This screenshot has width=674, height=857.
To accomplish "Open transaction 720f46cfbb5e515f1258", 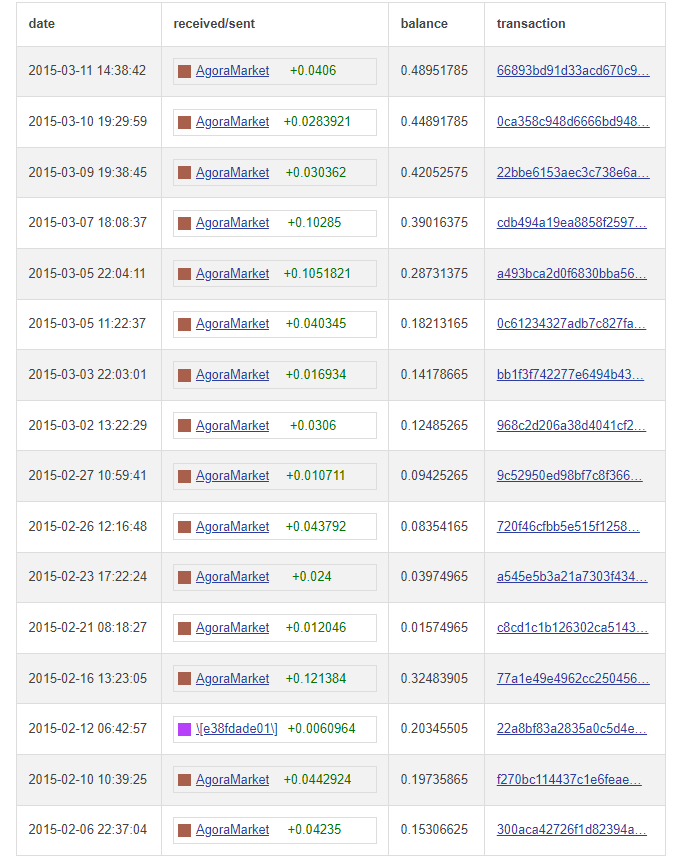I will pos(568,526).
